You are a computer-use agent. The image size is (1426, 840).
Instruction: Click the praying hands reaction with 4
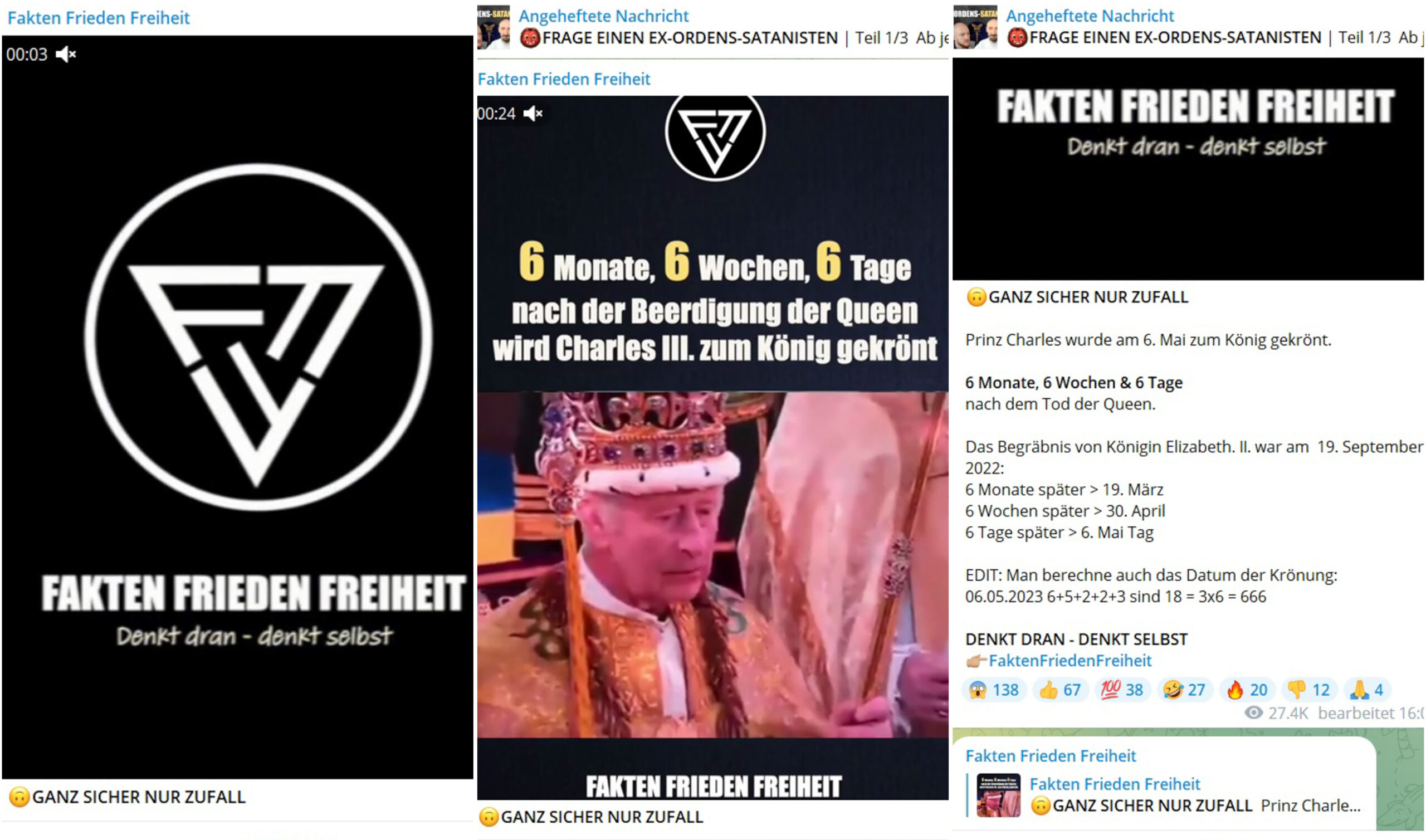(1367, 690)
